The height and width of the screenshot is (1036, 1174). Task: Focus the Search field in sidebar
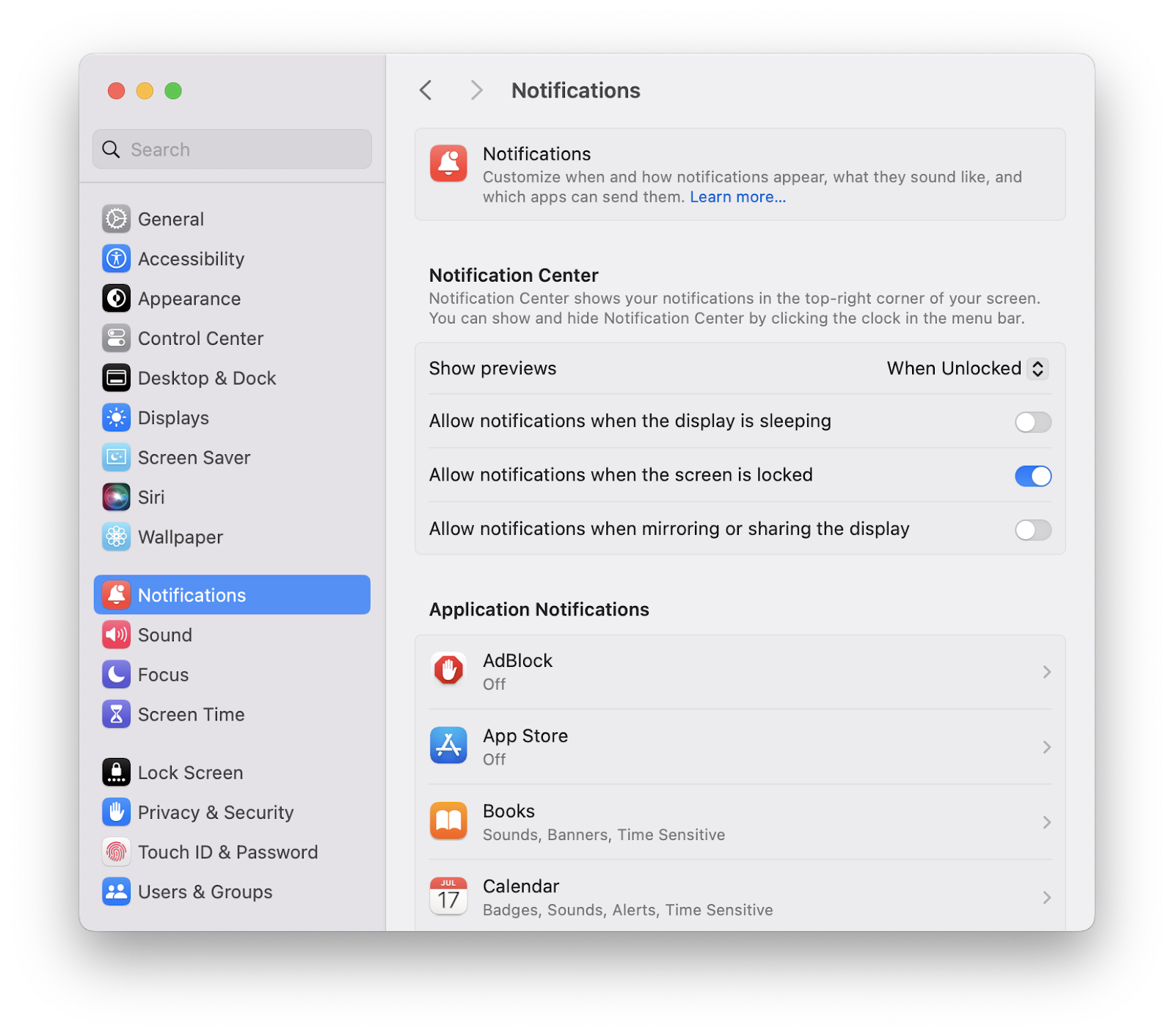[x=232, y=150]
